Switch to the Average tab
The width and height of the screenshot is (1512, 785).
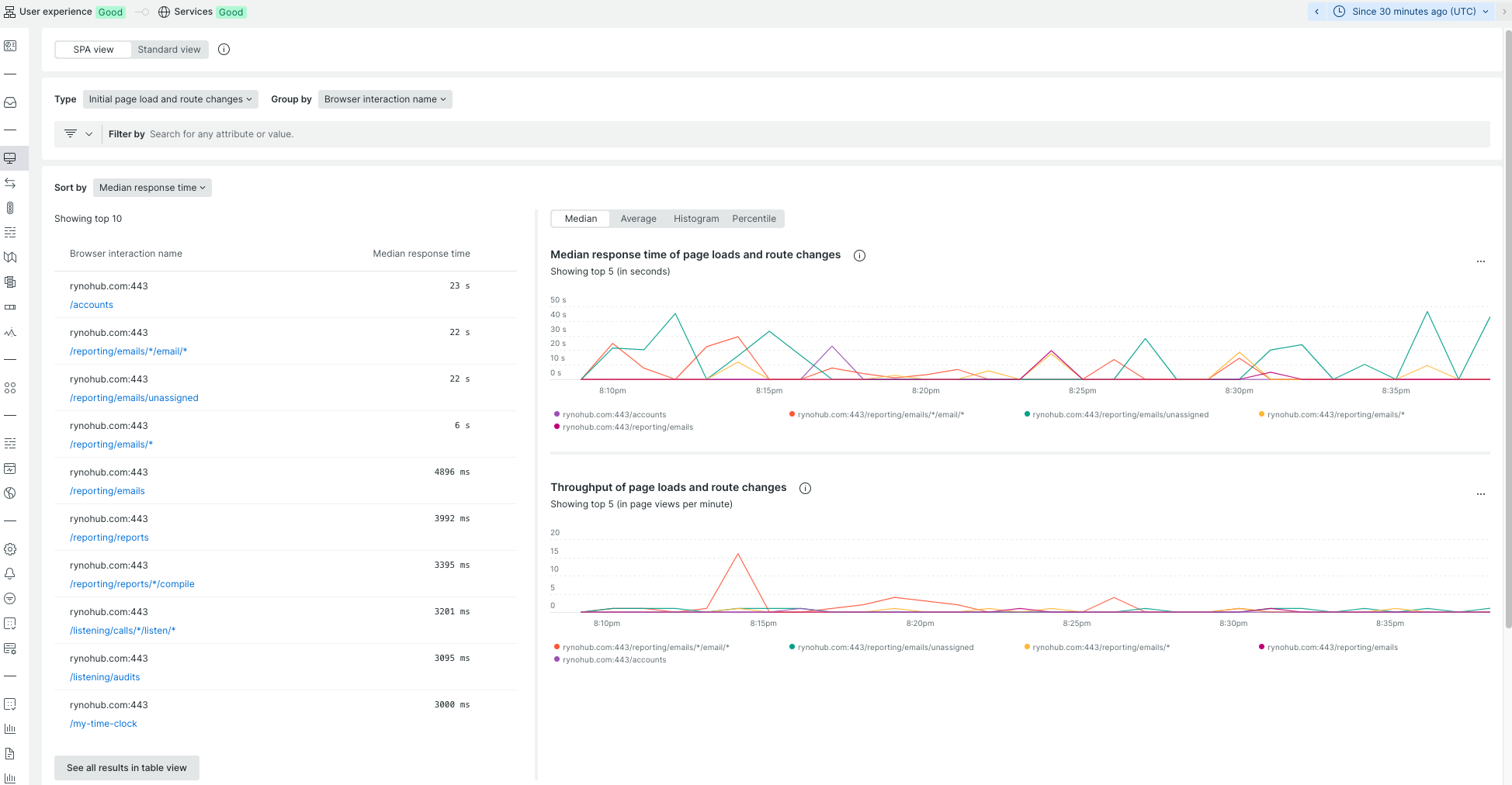[638, 219]
